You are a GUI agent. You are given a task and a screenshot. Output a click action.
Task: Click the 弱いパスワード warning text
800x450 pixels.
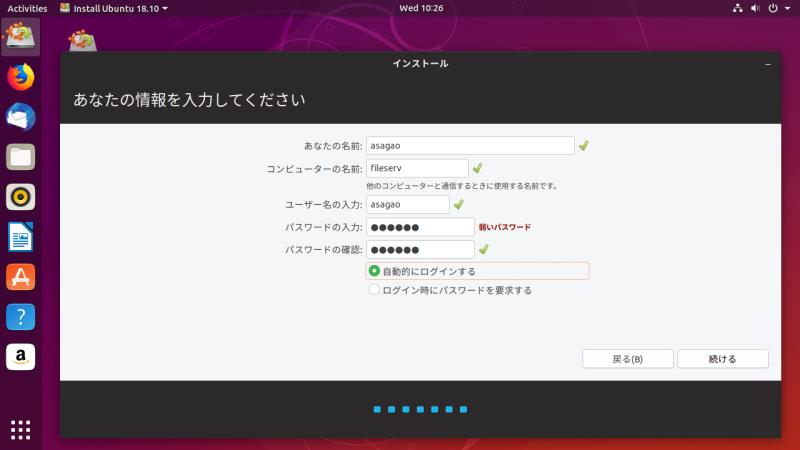click(505, 227)
